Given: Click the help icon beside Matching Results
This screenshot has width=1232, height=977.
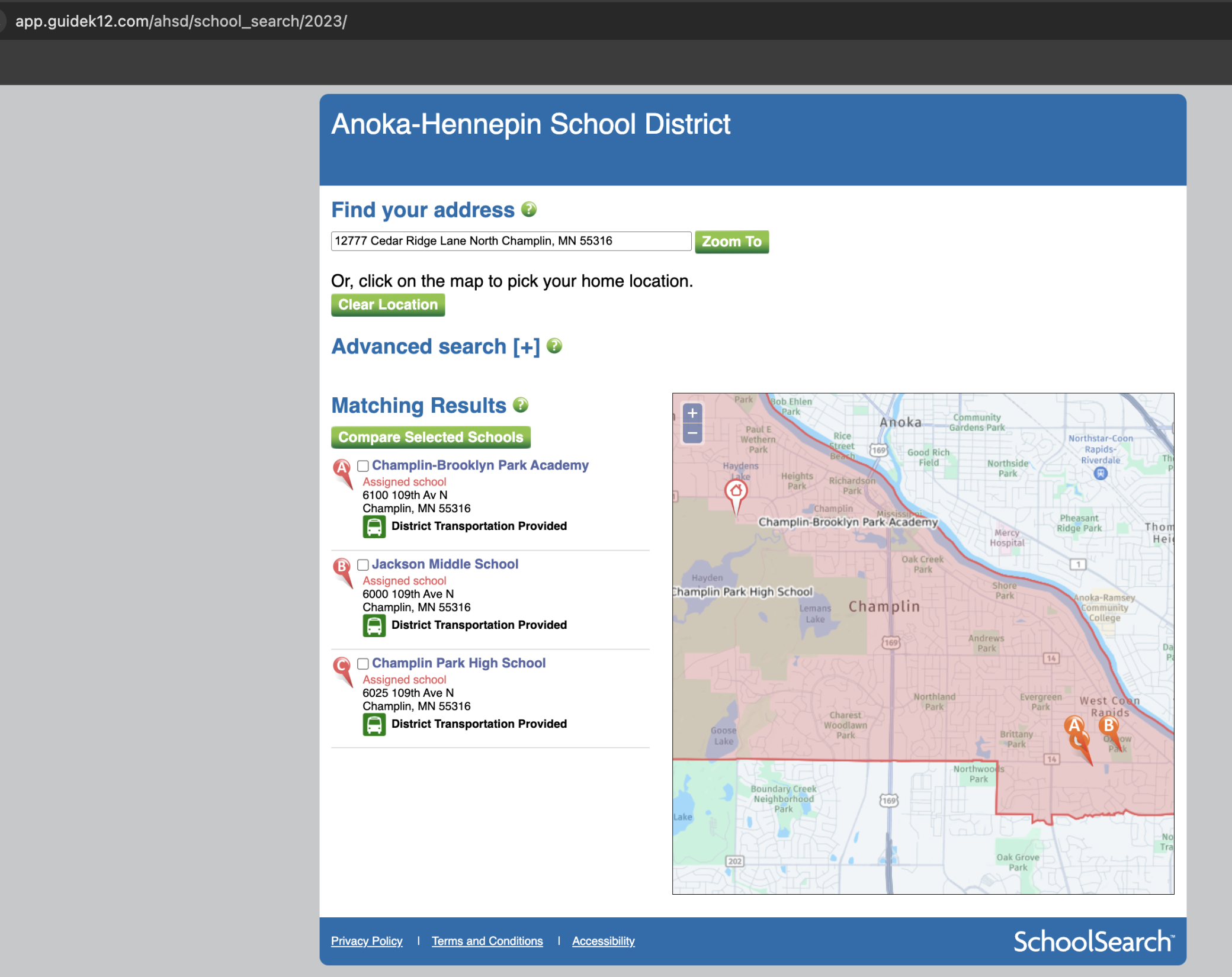Looking at the screenshot, I should coord(520,405).
